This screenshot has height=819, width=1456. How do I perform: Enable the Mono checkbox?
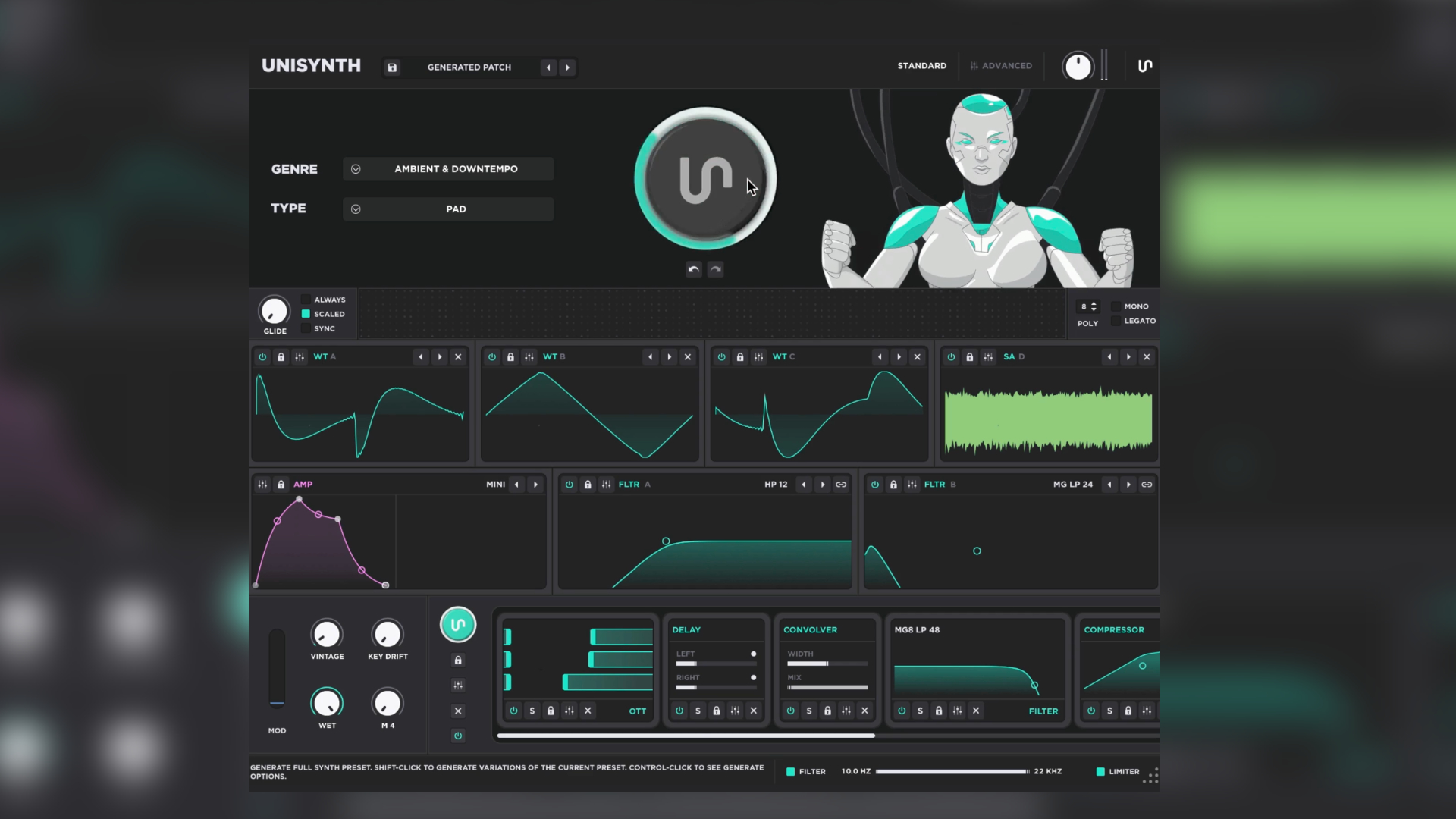(1116, 306)
